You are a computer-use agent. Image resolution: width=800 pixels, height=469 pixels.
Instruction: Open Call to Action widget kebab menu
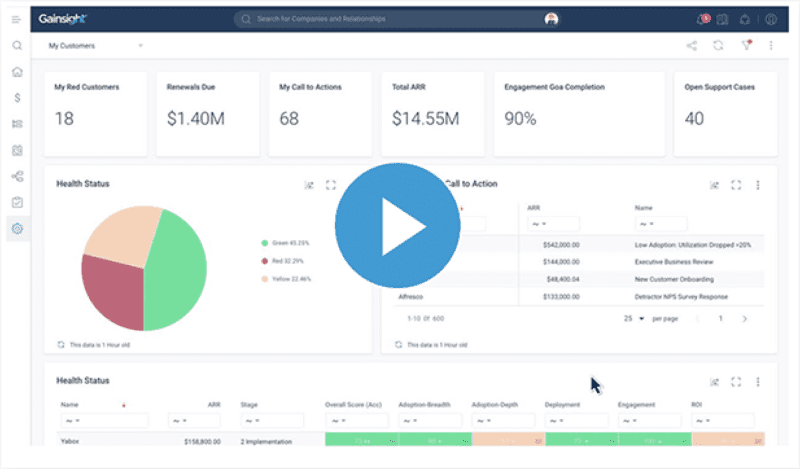pyautogui.click(x=758, y=185)
